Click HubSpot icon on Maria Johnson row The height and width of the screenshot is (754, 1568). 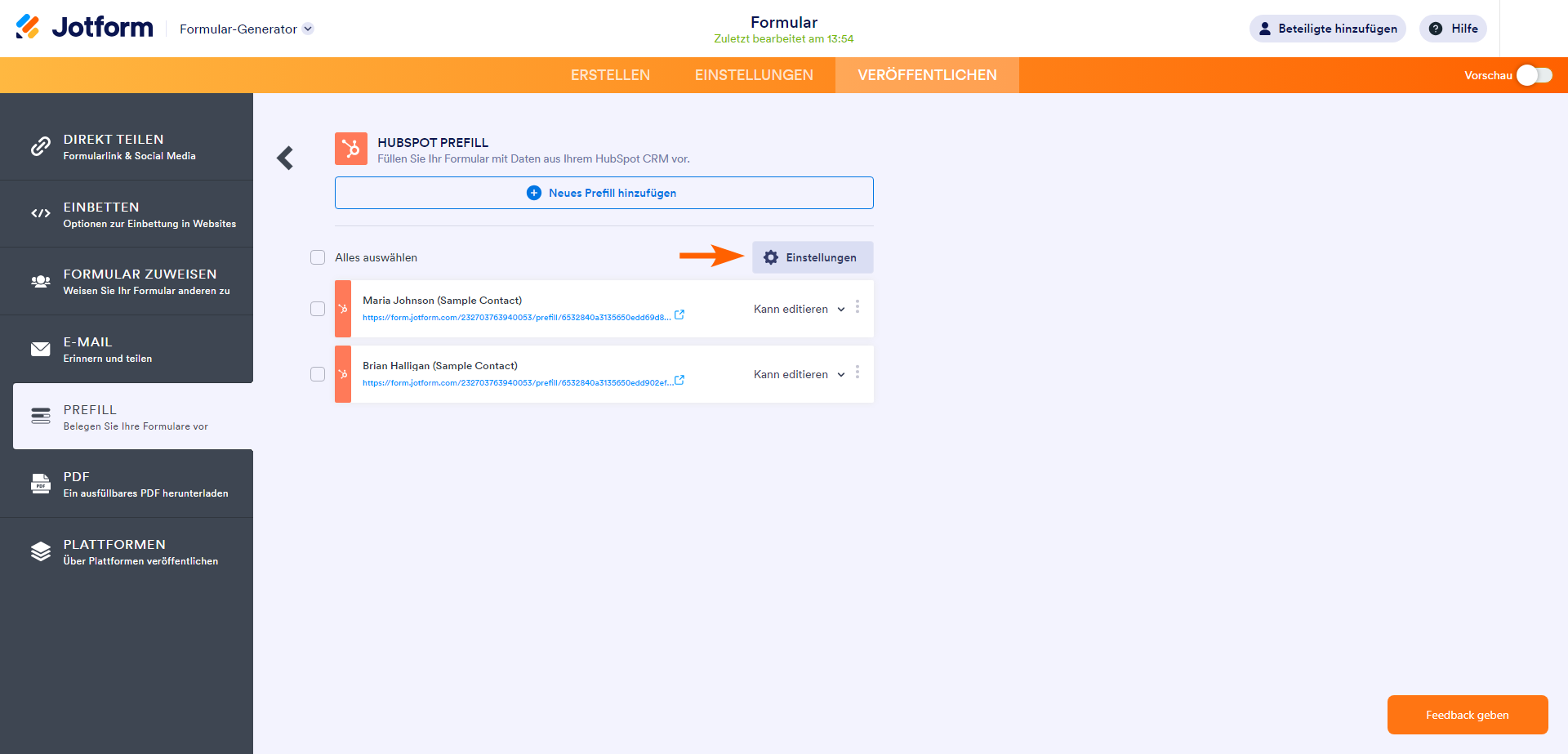coord(343,309)
